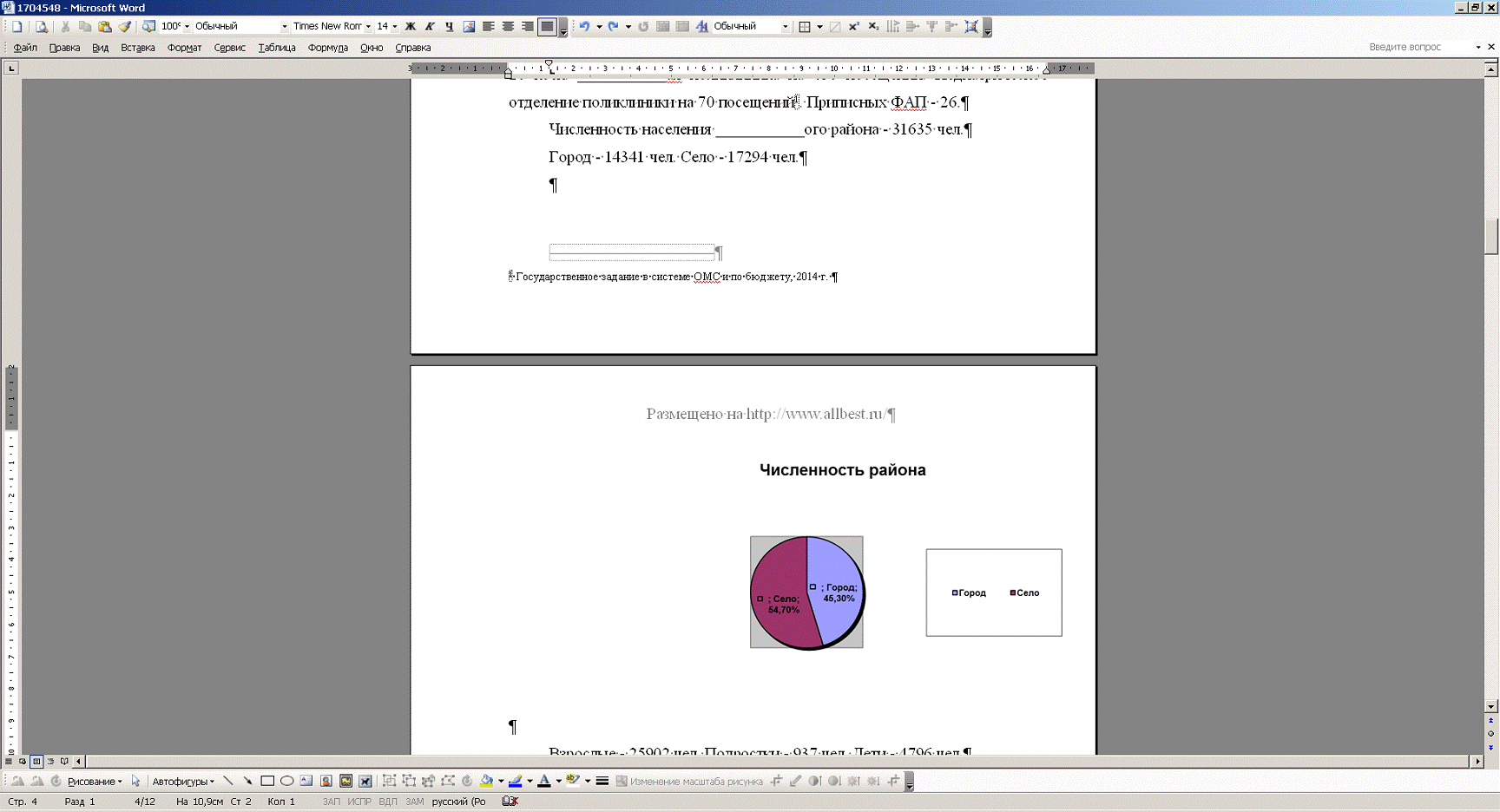Insert a text box from Drawing toolbar

pyautogui.click(x=306, y=782)
